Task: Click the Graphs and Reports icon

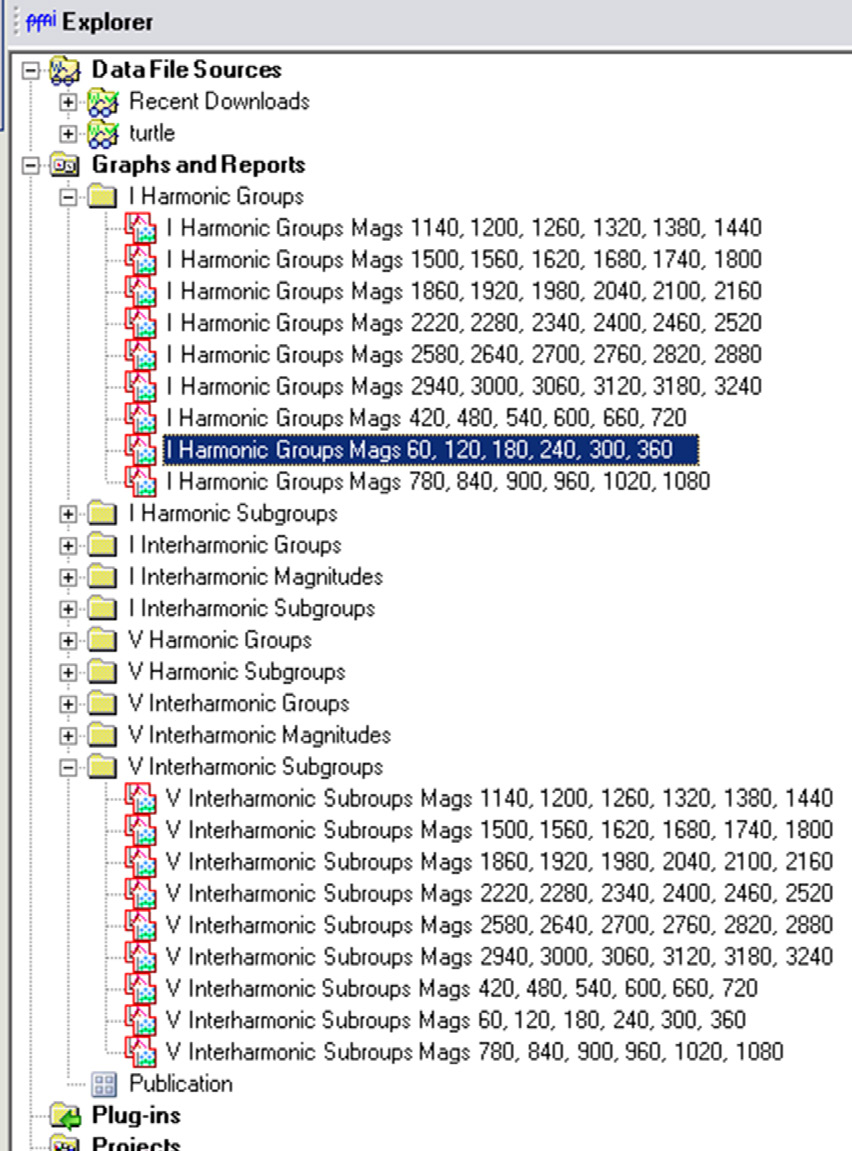Action: point(65,164)
